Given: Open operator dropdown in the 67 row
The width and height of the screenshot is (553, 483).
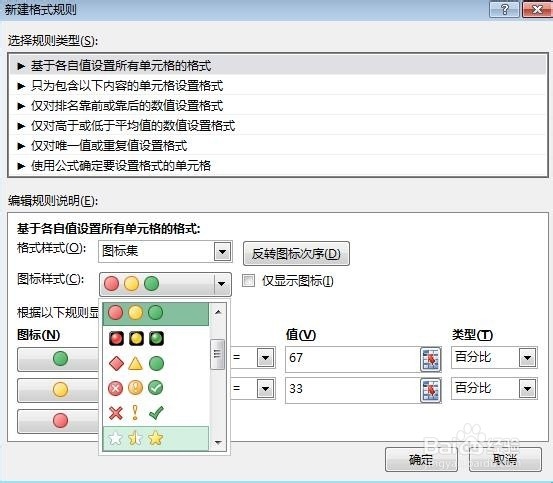Looking at the screenshot, I should click(x=266, y=358).
